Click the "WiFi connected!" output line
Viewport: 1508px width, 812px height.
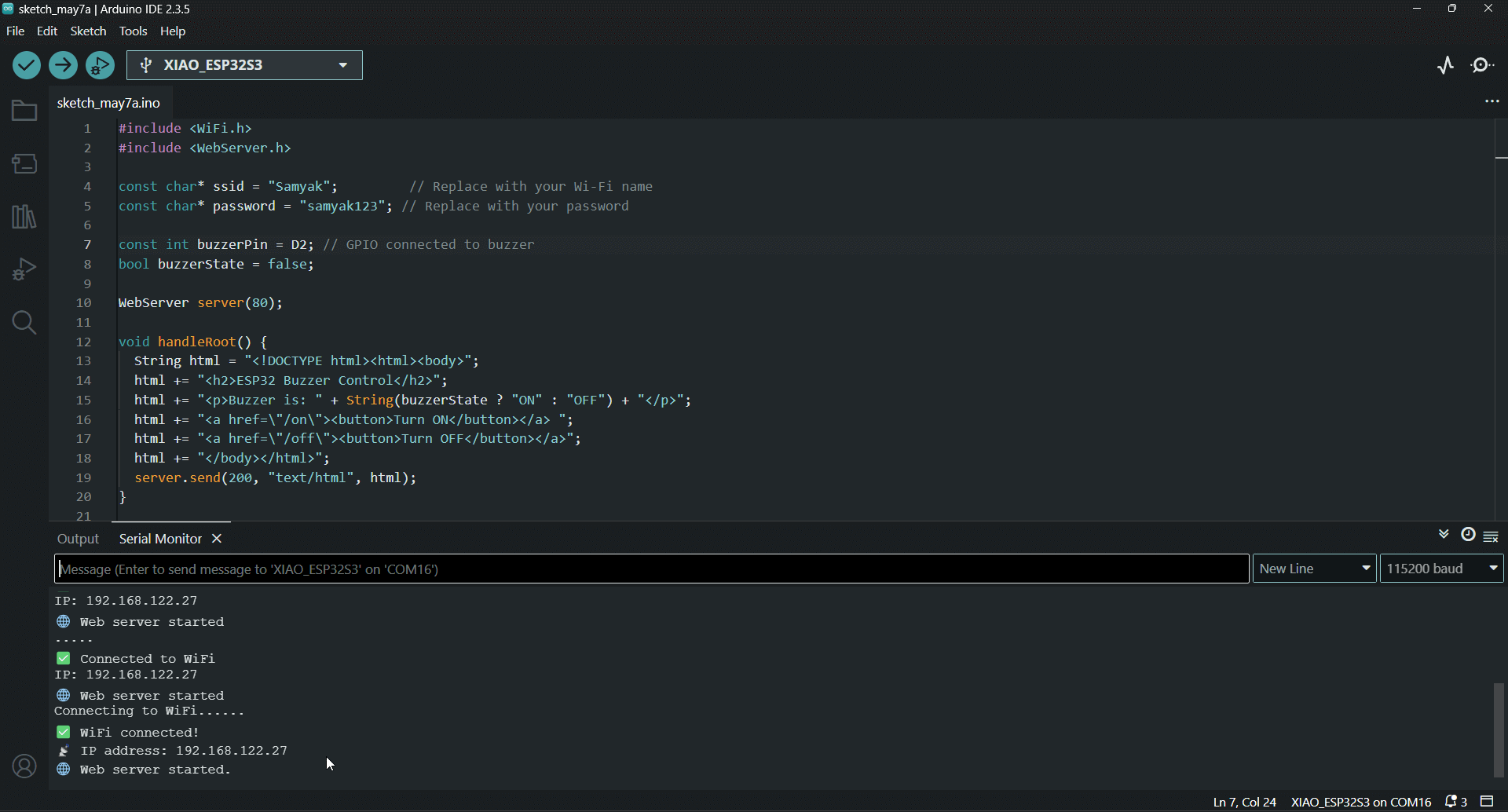pyautogui.click(x=140, y=733)
